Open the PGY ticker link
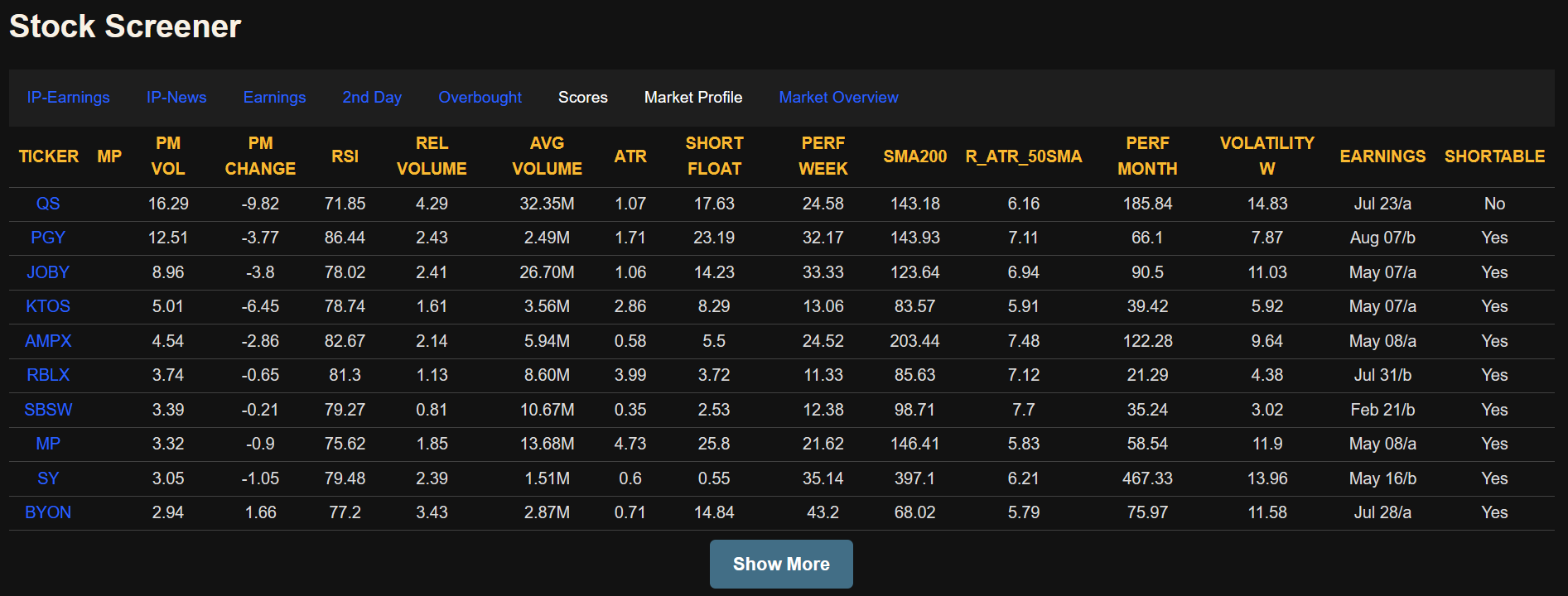This screenshot has width=1568, height=596. [x=48, y=238]
